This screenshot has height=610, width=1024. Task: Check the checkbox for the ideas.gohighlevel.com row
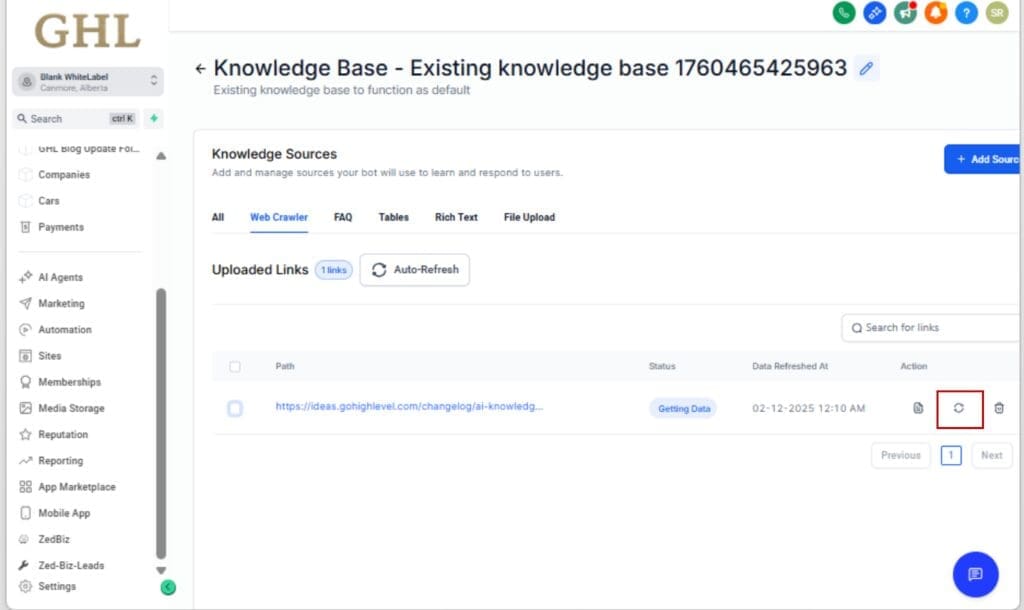236,408
